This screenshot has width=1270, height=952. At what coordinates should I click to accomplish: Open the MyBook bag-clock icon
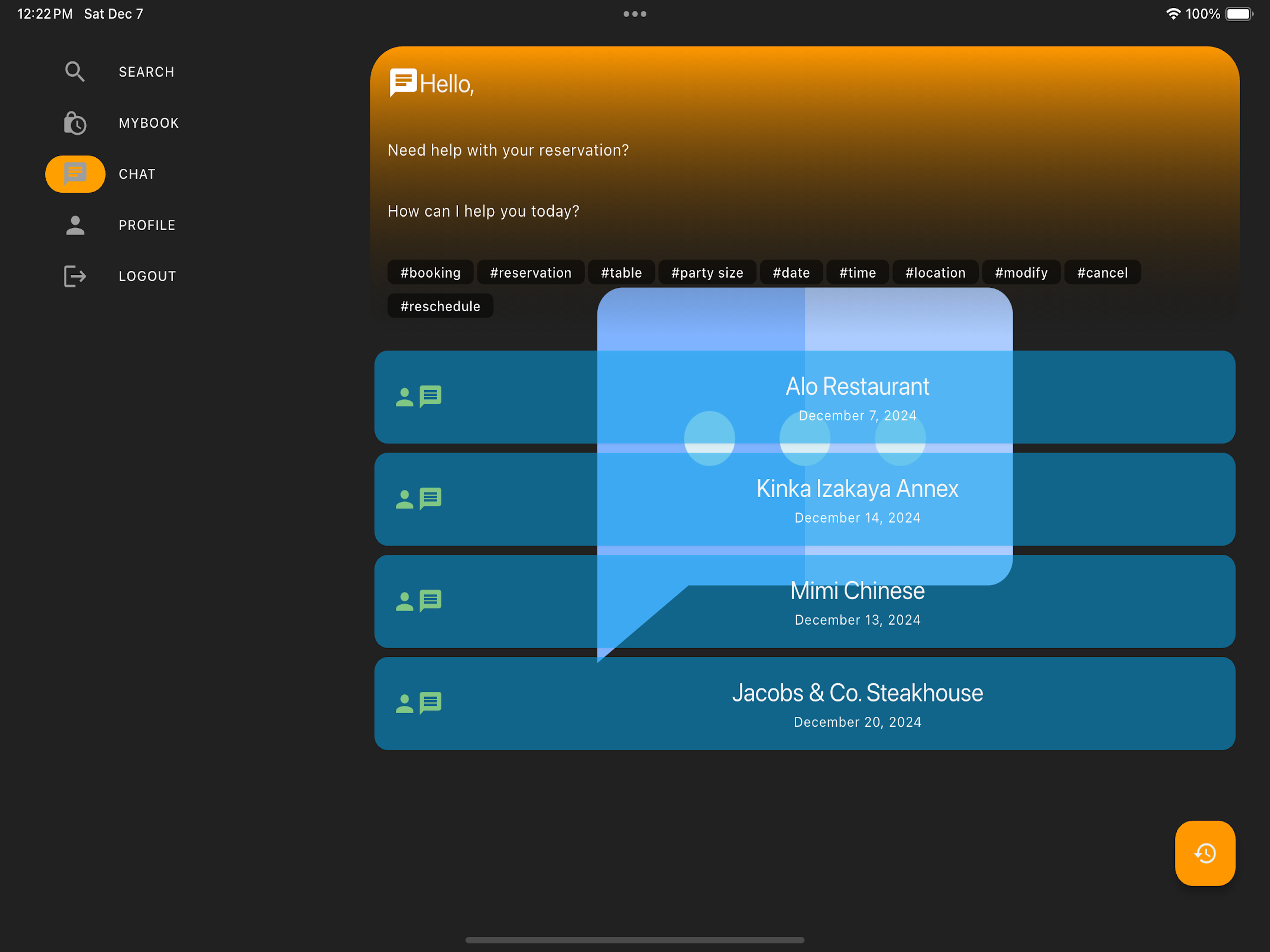coord(75,123)
